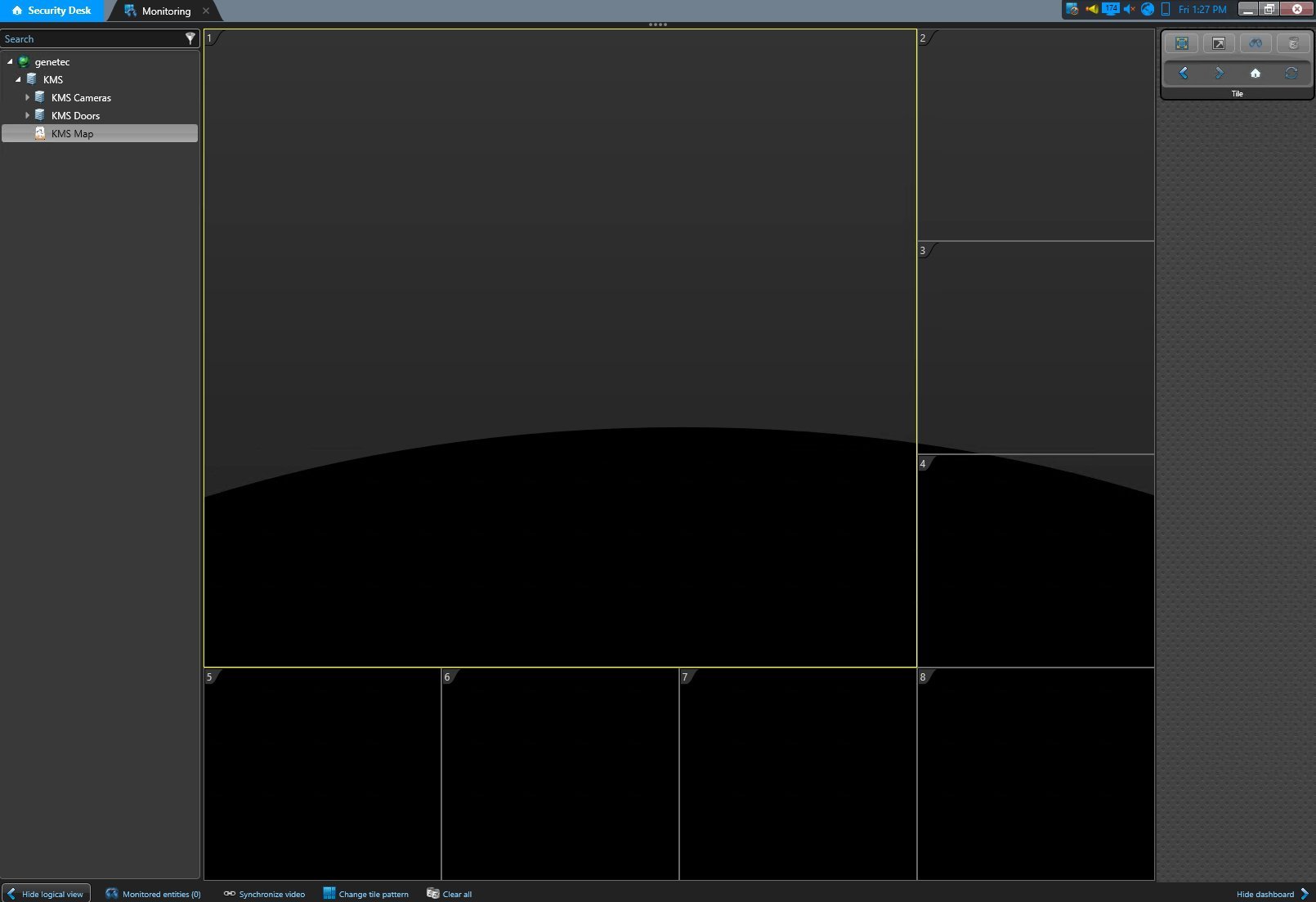Collapse the KMS area node
This screenshot has height=902, width=1316.
click(x=18, y=79)
